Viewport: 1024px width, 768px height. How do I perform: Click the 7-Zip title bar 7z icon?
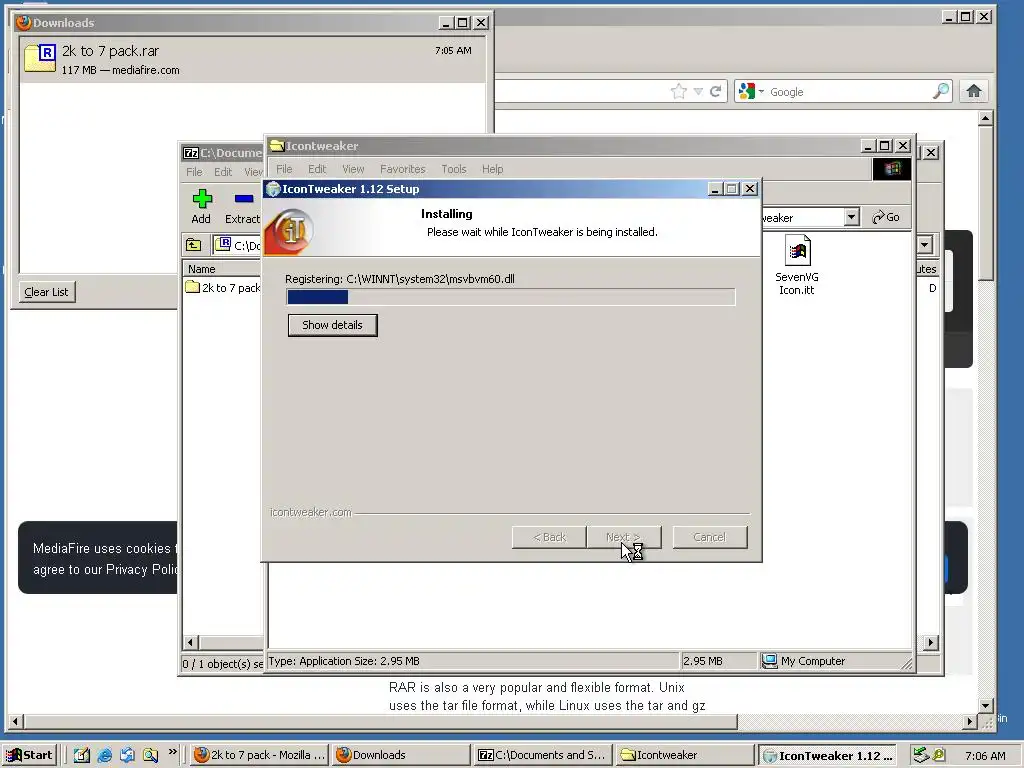click(x=191, y=153)
